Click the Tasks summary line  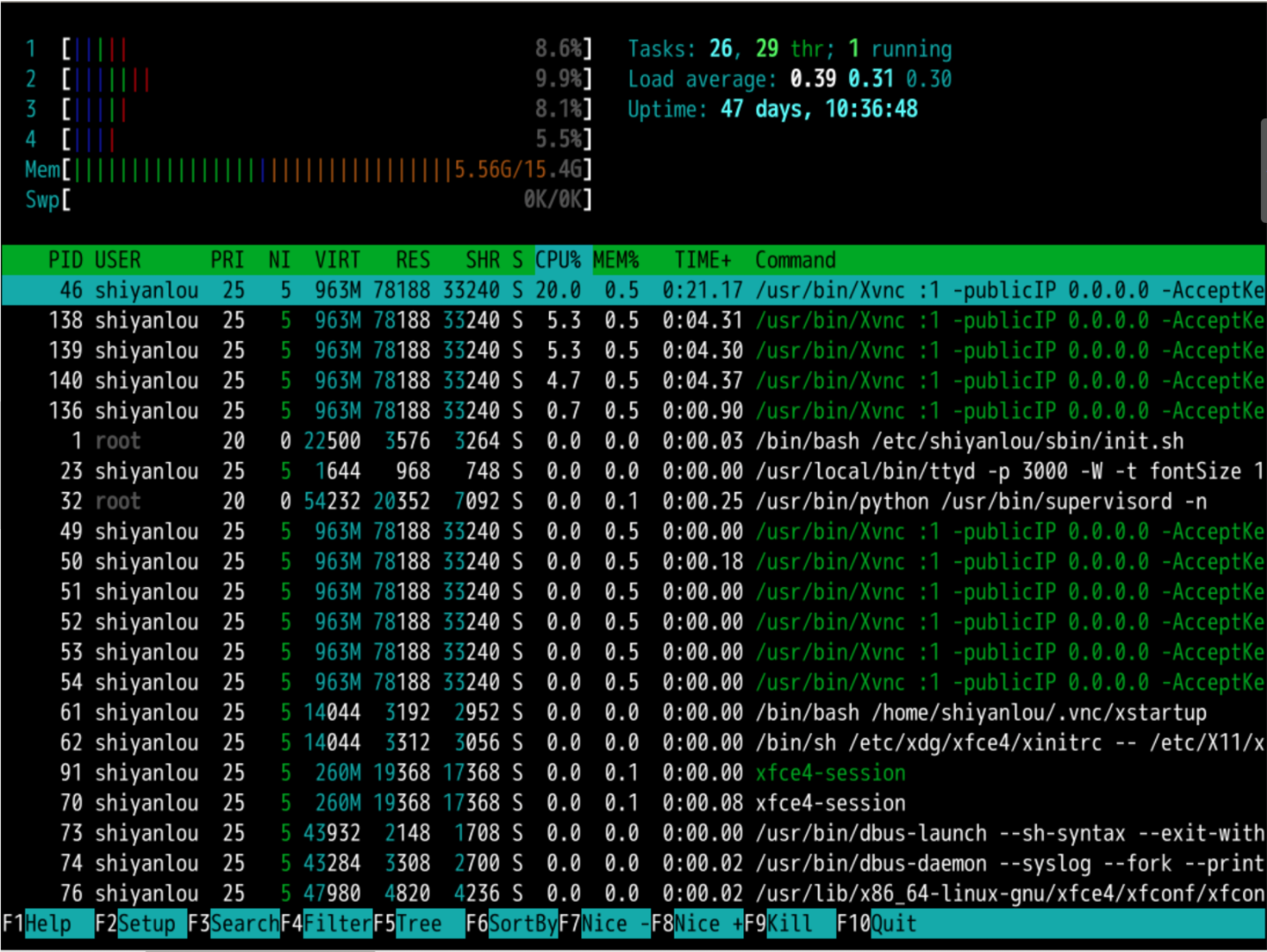click(790, 48)
